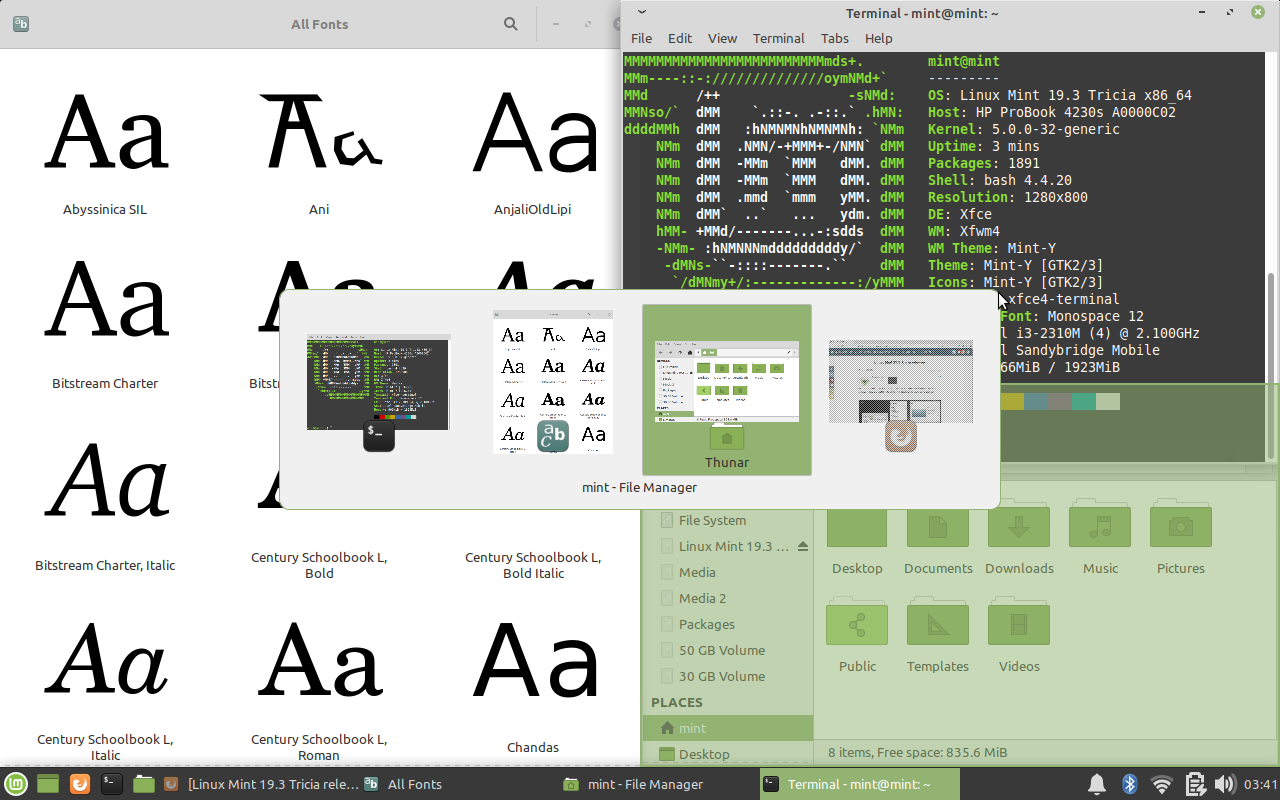The height and width of the screenshot is (800, 1280).
Task: Select Media in the File Manager sidebar
Action: pyautogui.click(x=728, y=572)
